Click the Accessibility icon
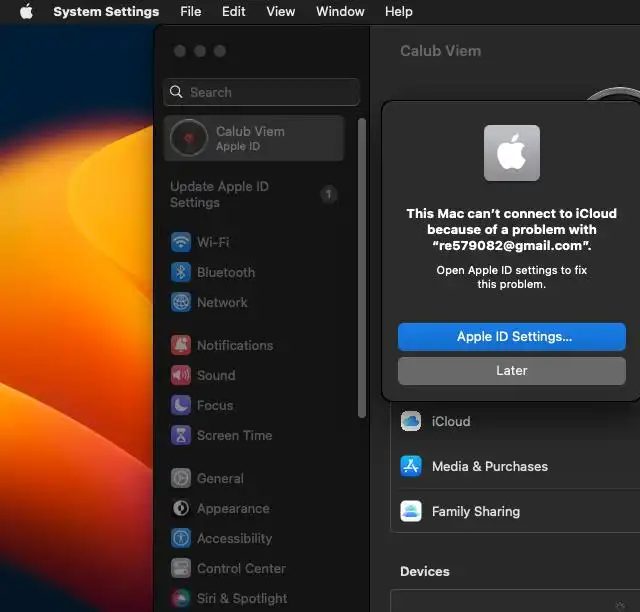Image resolution: width=640 pixels, height=612 pixels. [x=181, y=539]
